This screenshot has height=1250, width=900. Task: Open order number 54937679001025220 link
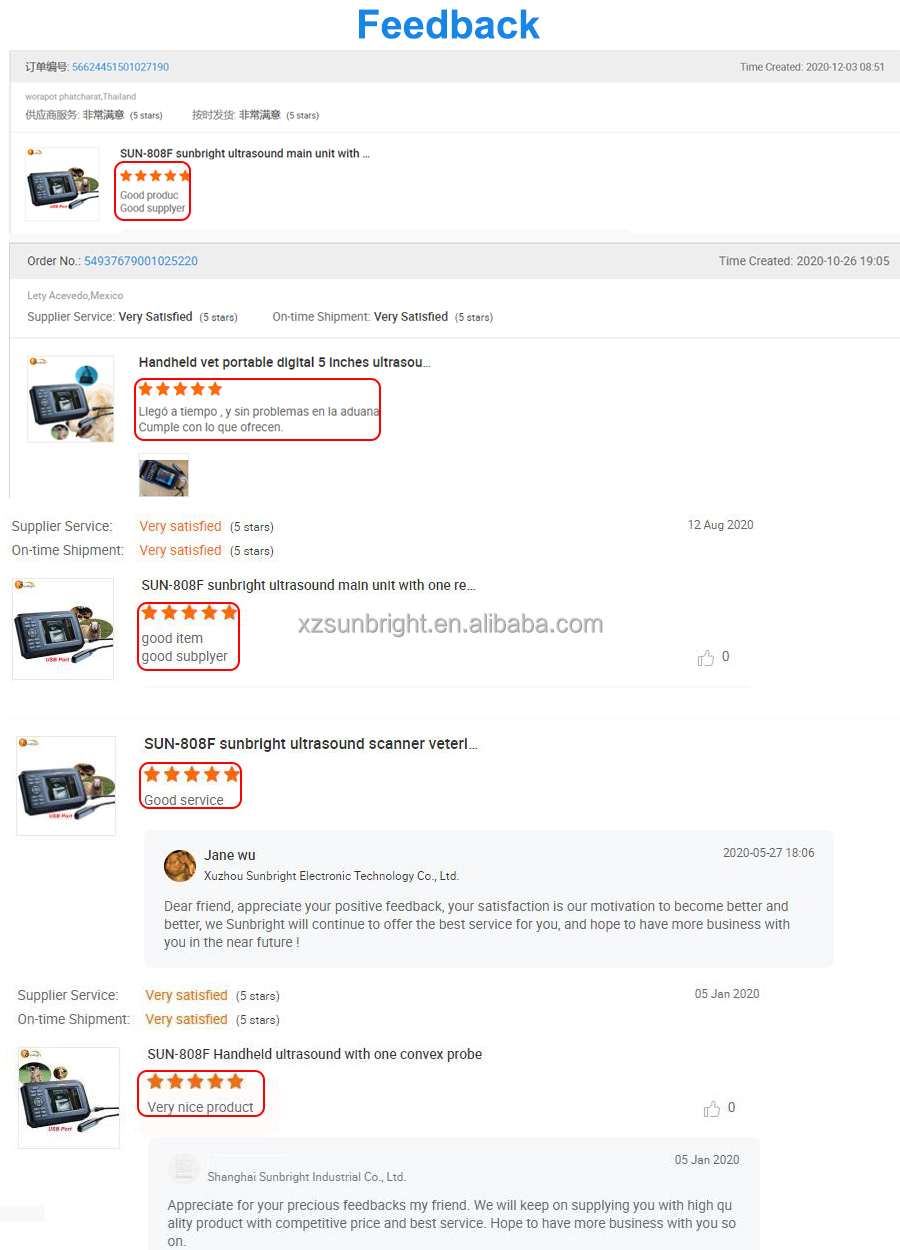click(x=141, y=261)
